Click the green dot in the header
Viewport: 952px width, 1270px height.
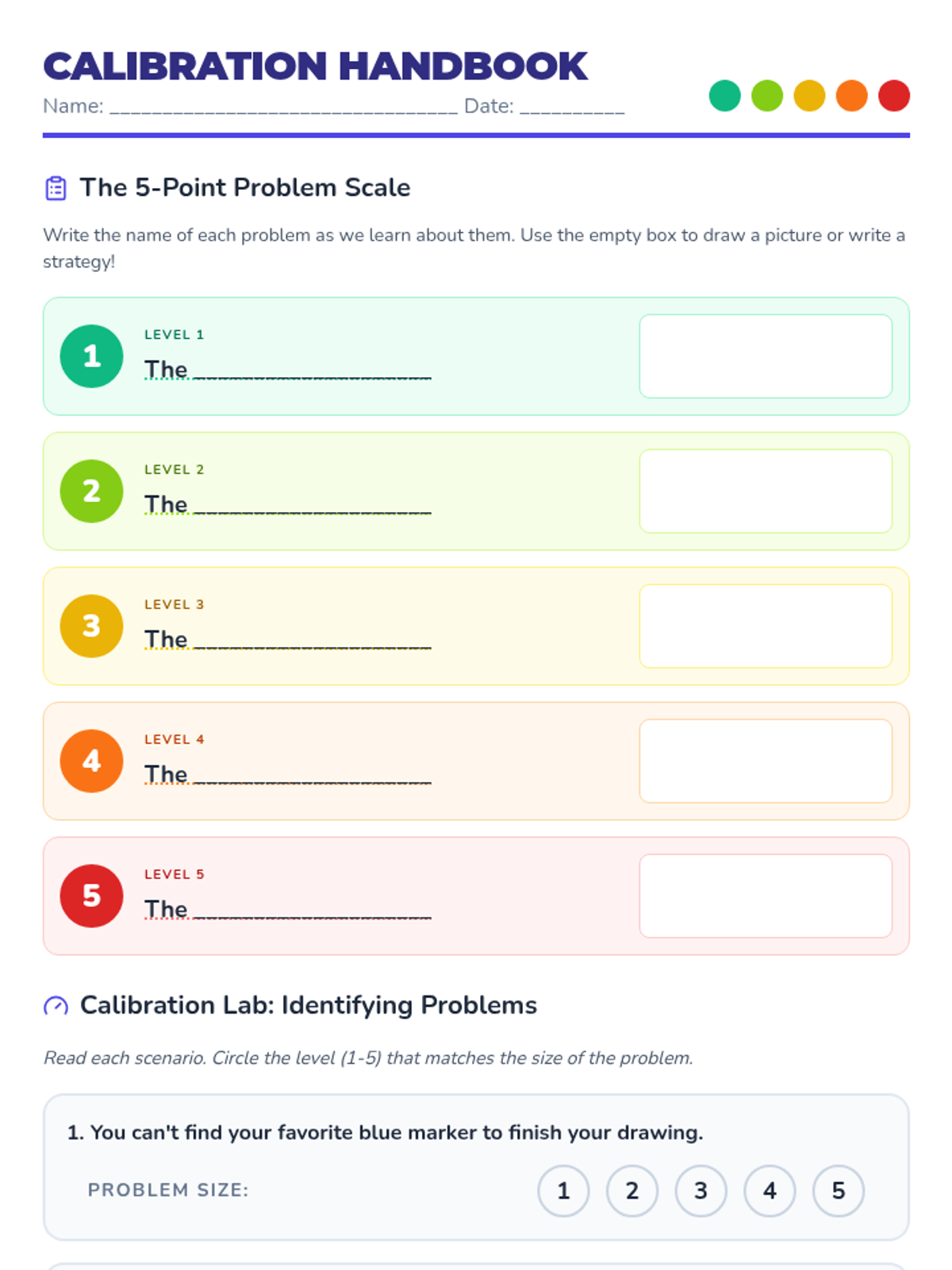(724, 96)
